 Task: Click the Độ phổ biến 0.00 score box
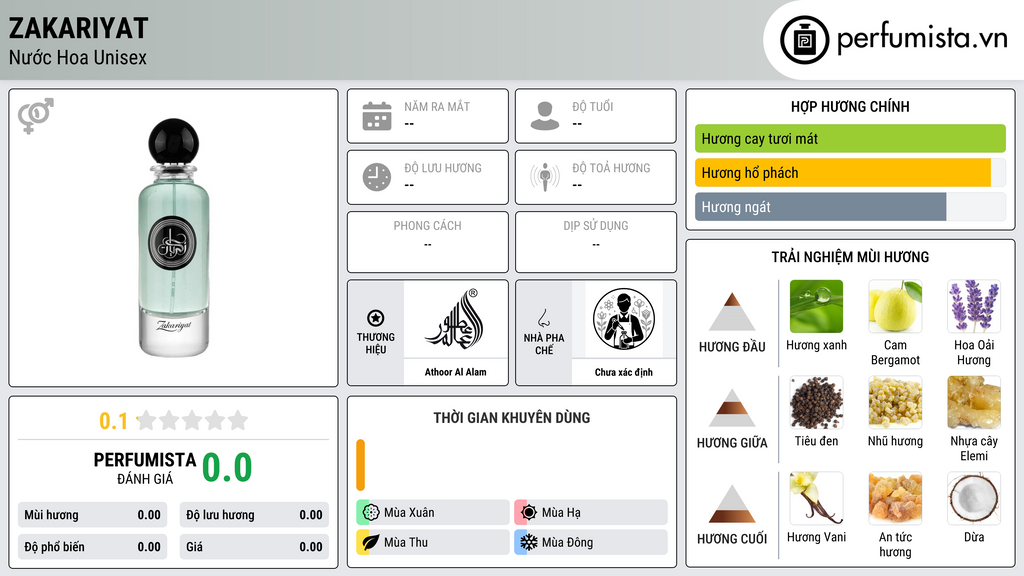tap(92, 547)
